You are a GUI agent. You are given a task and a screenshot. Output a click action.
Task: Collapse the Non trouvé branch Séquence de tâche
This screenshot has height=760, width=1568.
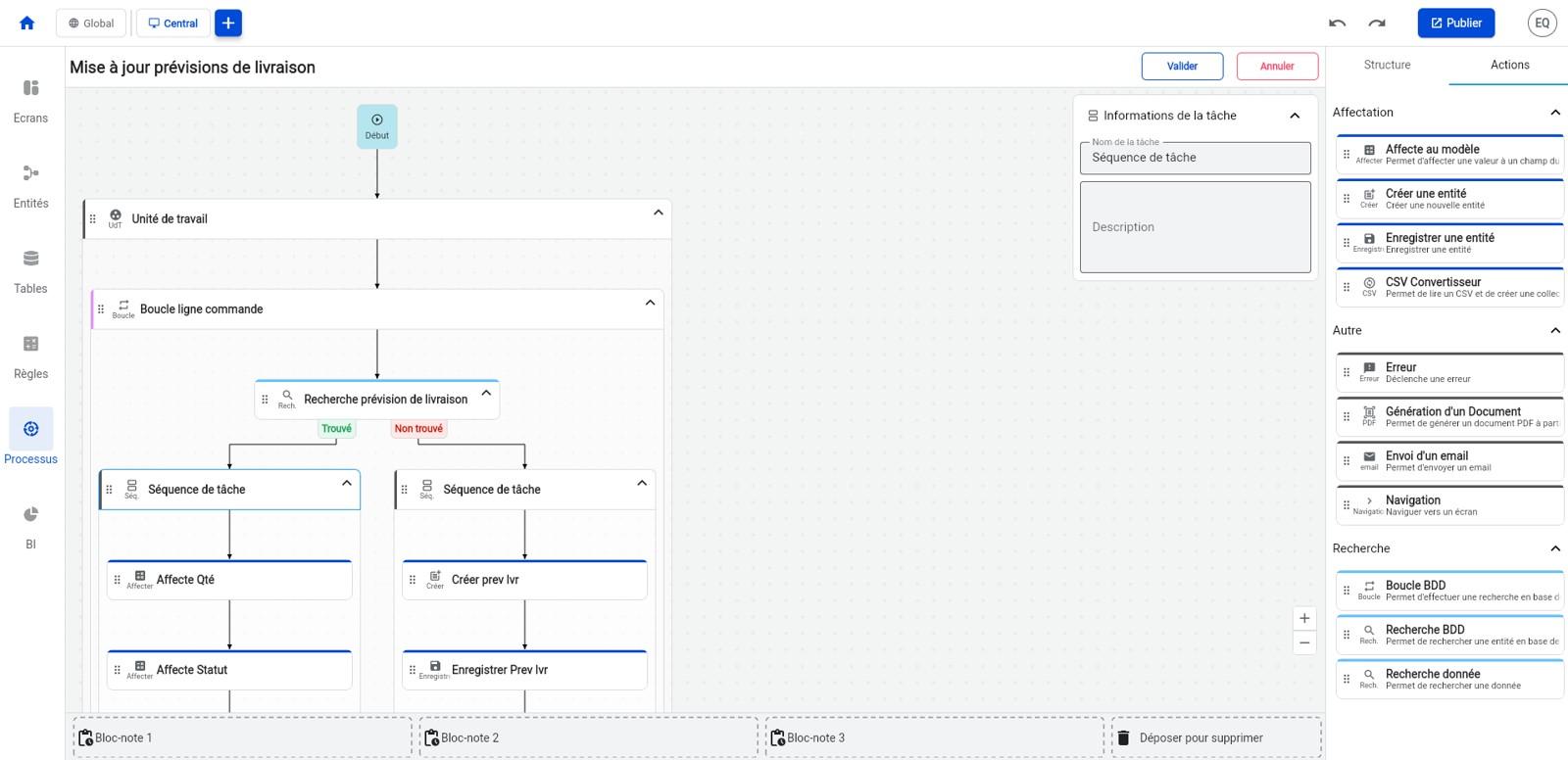tap(642, 483)
